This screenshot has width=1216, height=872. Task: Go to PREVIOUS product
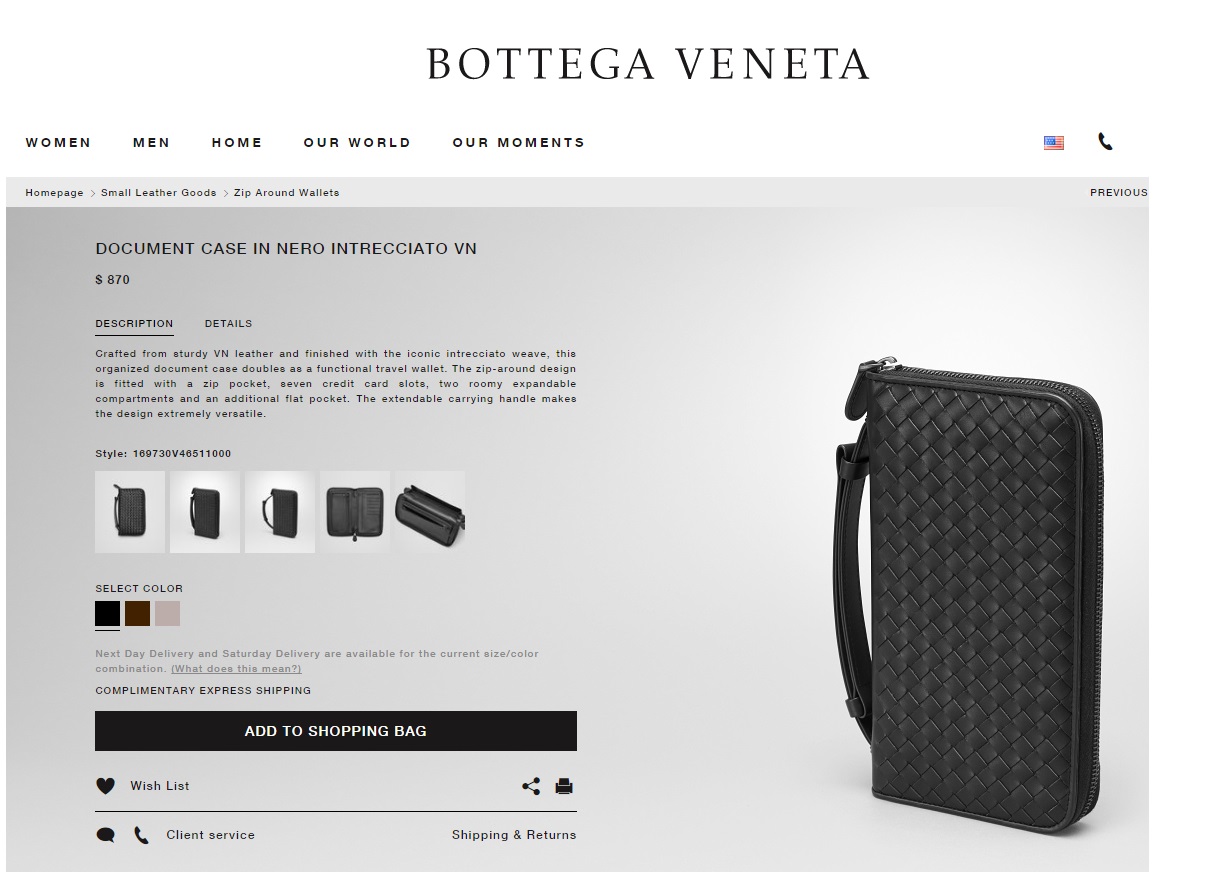1118,193
